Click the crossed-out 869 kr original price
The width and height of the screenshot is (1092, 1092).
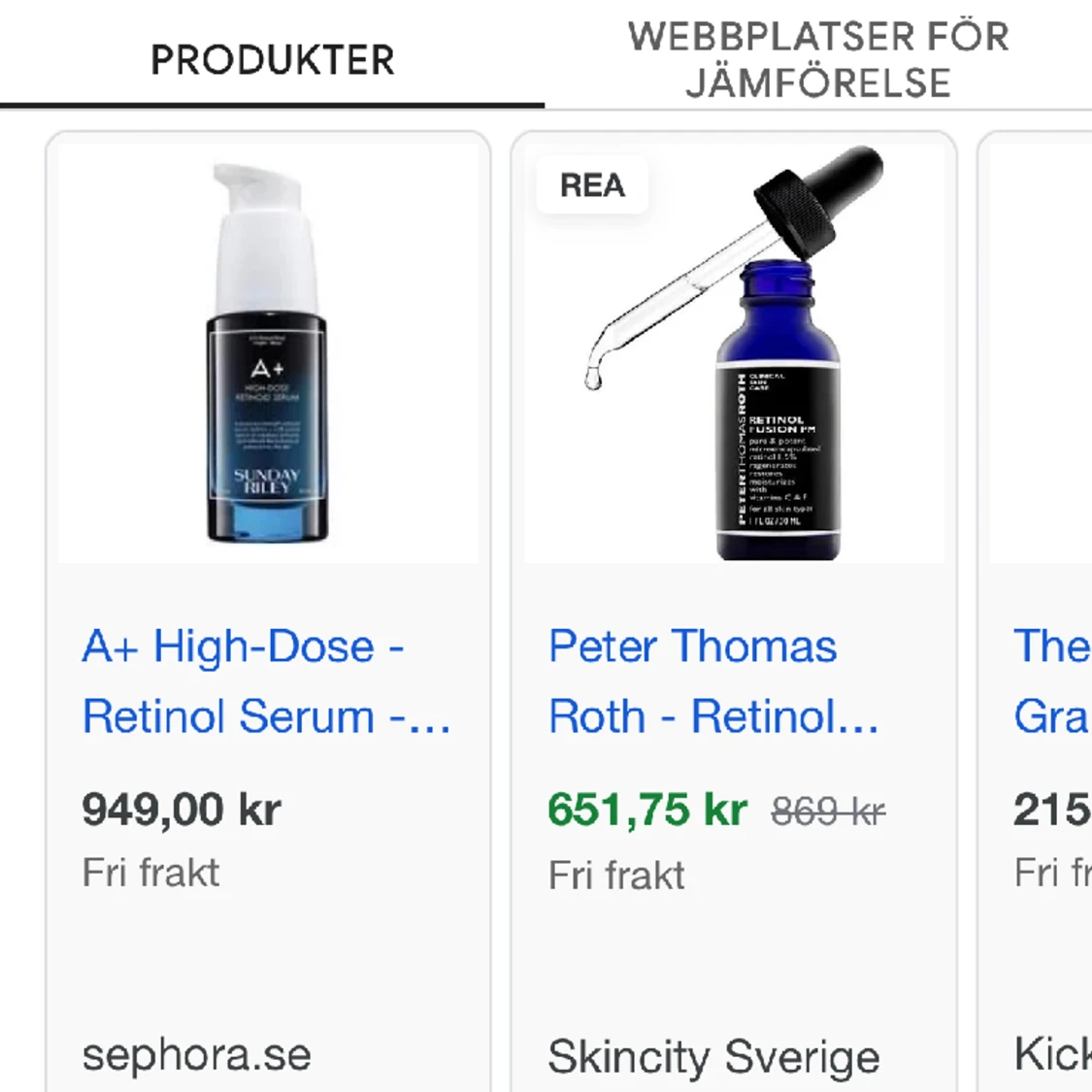tap(828, 811)
